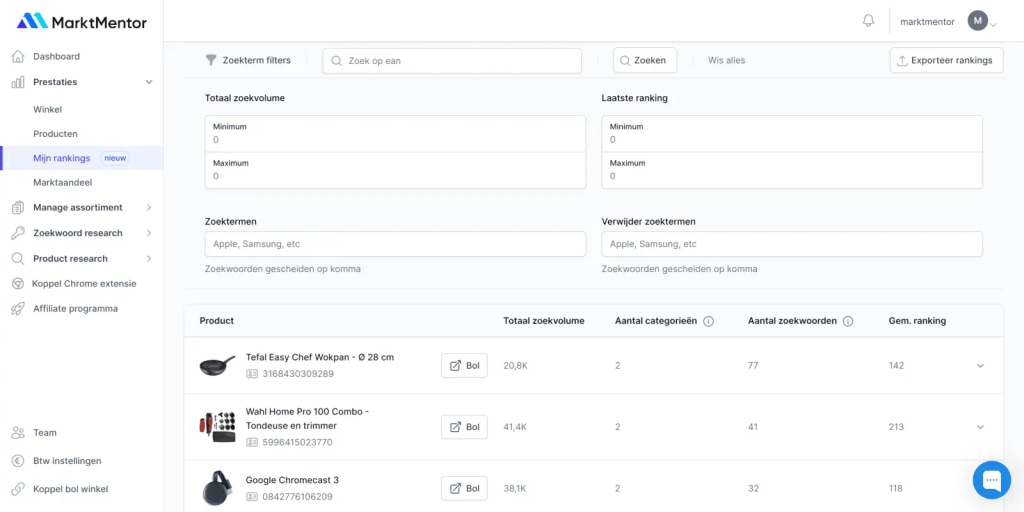Click Gem. ranking column header
Screen dimensions: 1024x512
click(x=918, y=321)
